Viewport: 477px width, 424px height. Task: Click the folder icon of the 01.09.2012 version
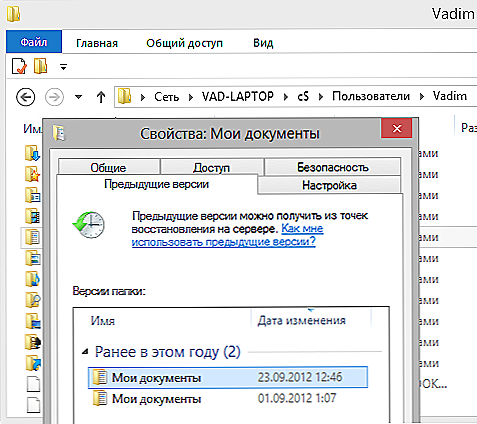coord(100,398)
